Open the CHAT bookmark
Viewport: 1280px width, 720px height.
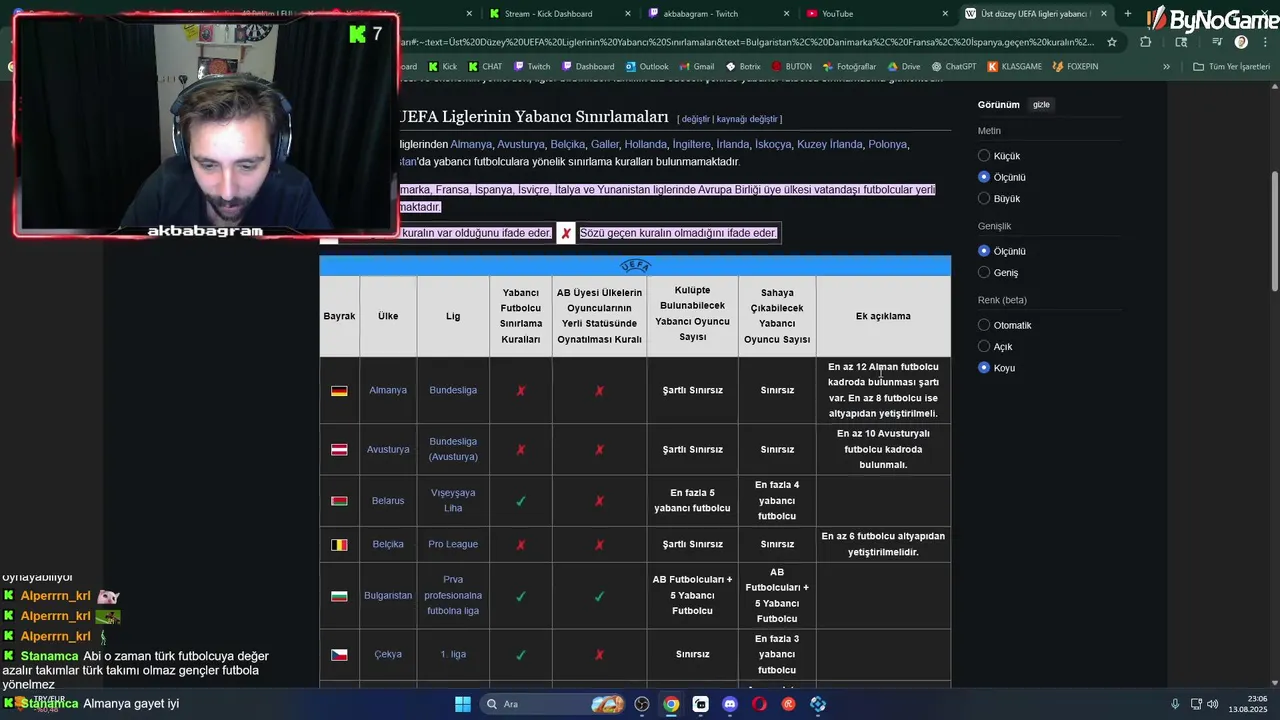click(484, 67)
